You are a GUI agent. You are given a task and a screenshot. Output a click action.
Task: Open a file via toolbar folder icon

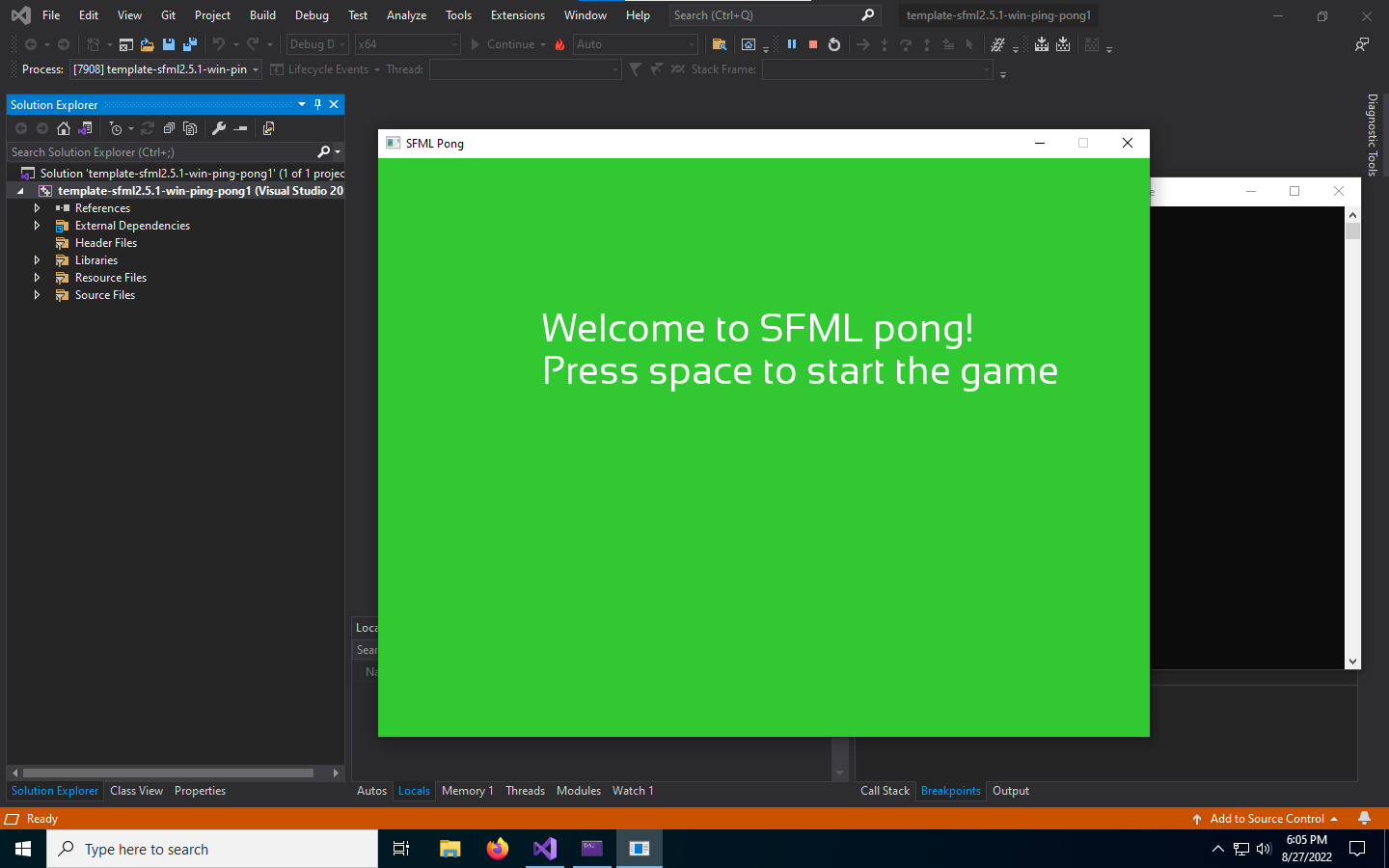[147, 44]
